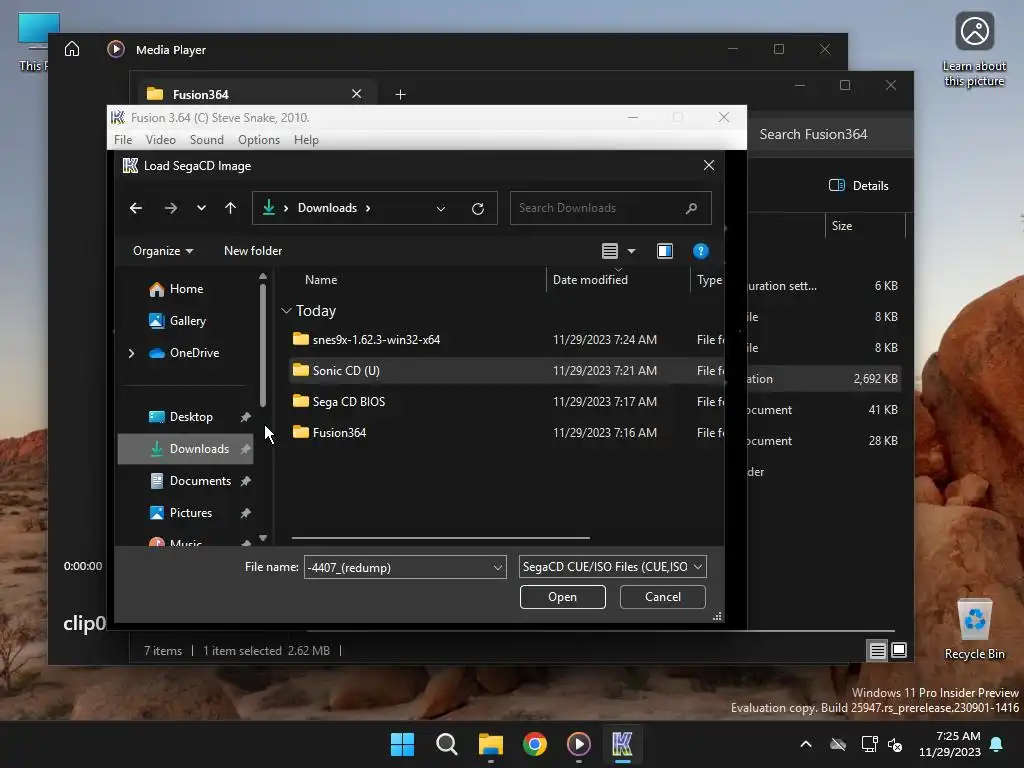Open recent locations chevron beside forward arrow
1024x768 pixels.
(x=201, y=208)
